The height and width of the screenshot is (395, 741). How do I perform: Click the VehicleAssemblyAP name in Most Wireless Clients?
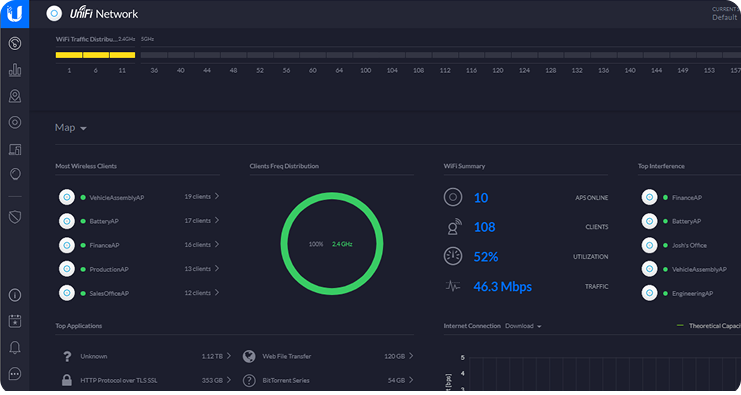click(x=117, y=198)
